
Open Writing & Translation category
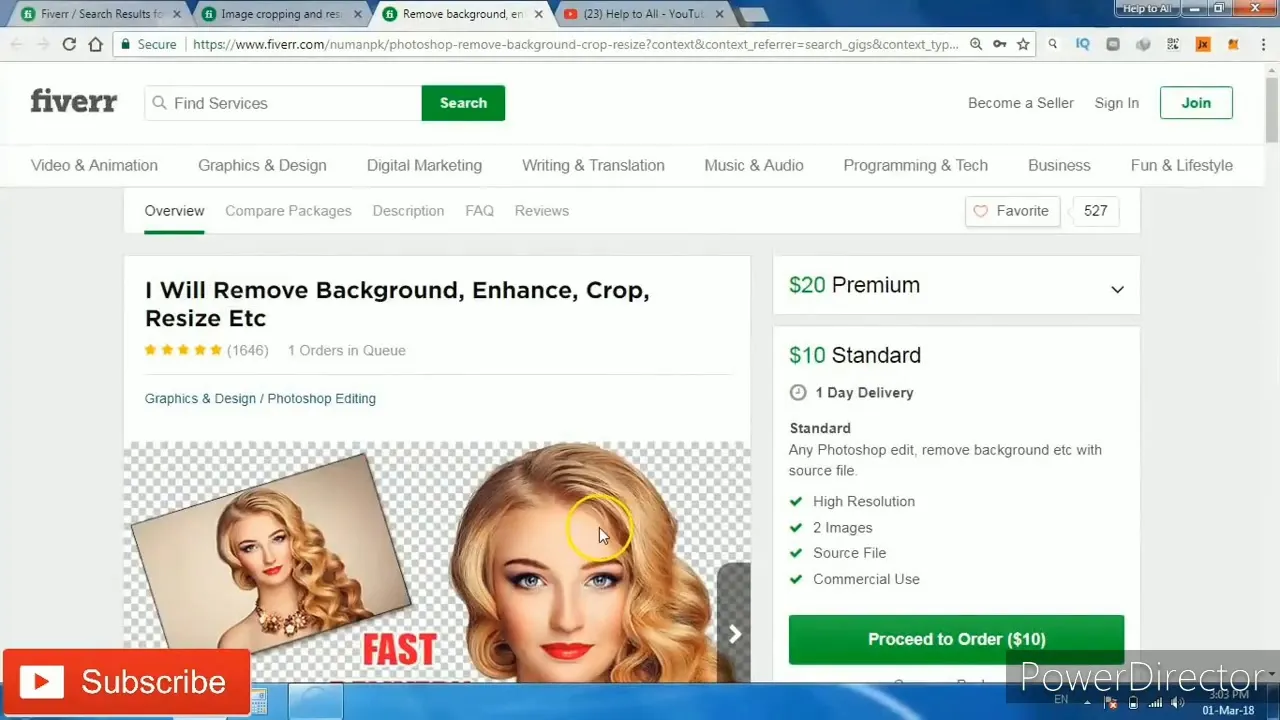point(593,165)
